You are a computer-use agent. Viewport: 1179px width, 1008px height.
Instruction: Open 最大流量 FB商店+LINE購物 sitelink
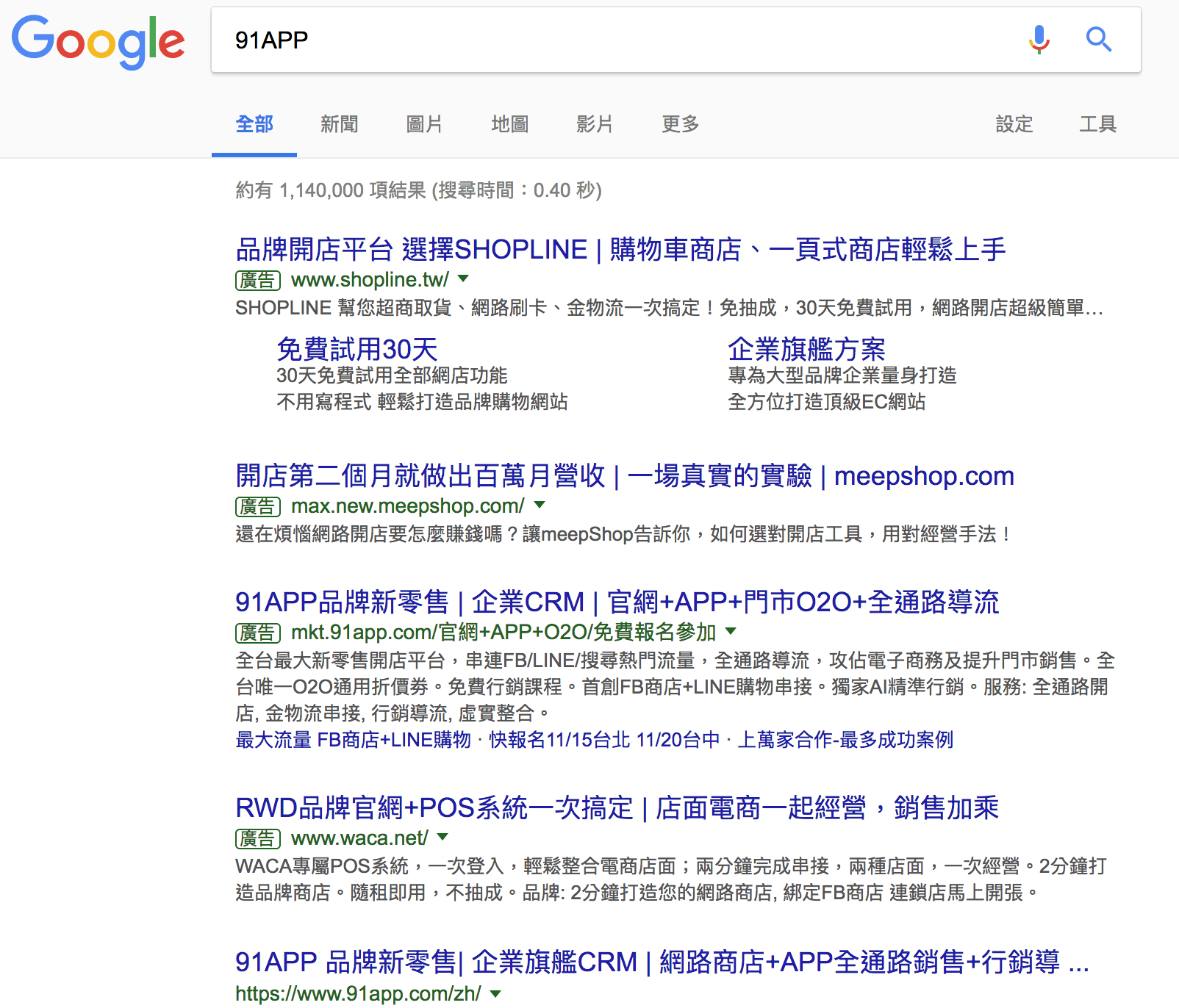[x=353, y=740]
